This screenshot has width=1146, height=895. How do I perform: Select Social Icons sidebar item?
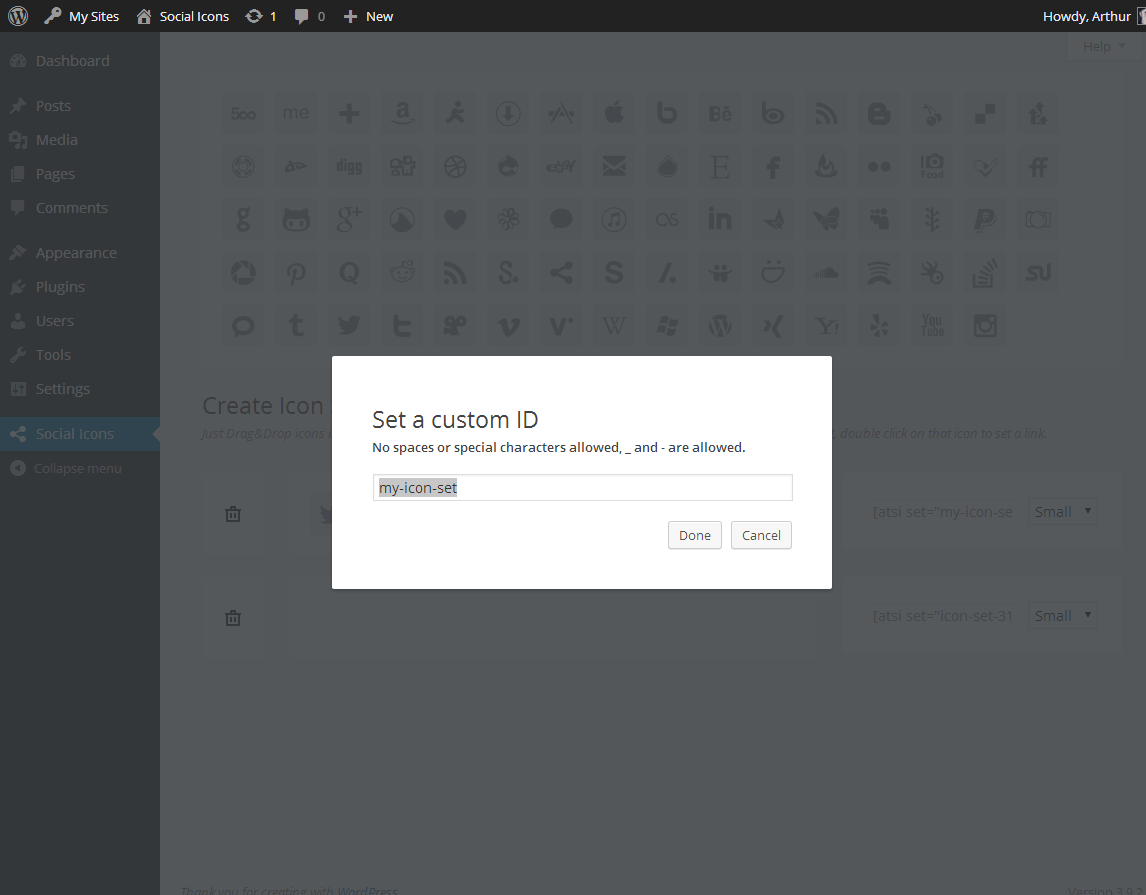pos(80,434)
